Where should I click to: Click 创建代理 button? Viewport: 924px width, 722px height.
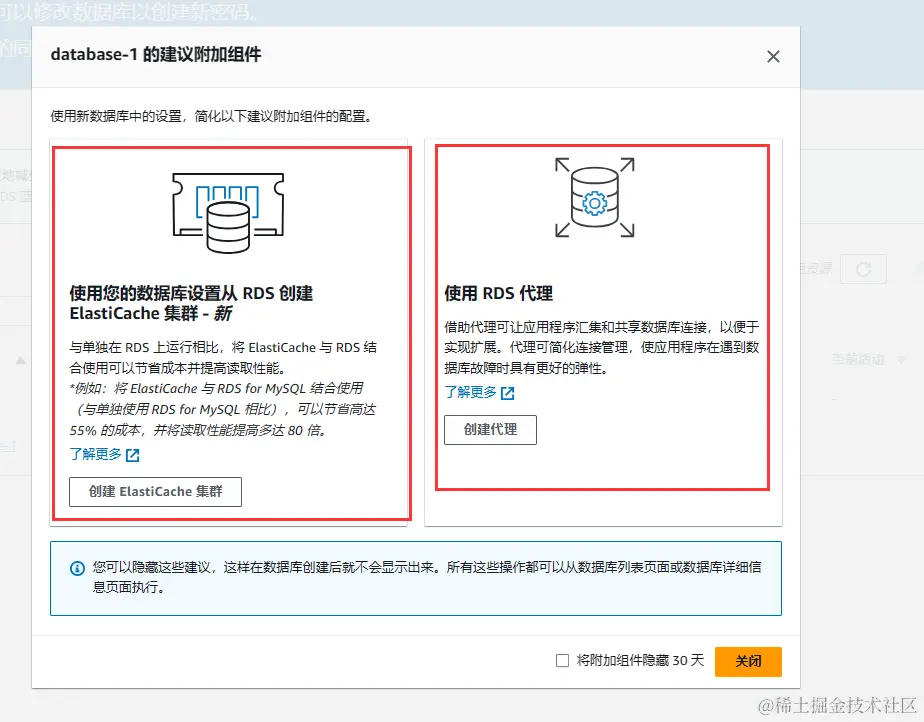(x=490, y=430)
